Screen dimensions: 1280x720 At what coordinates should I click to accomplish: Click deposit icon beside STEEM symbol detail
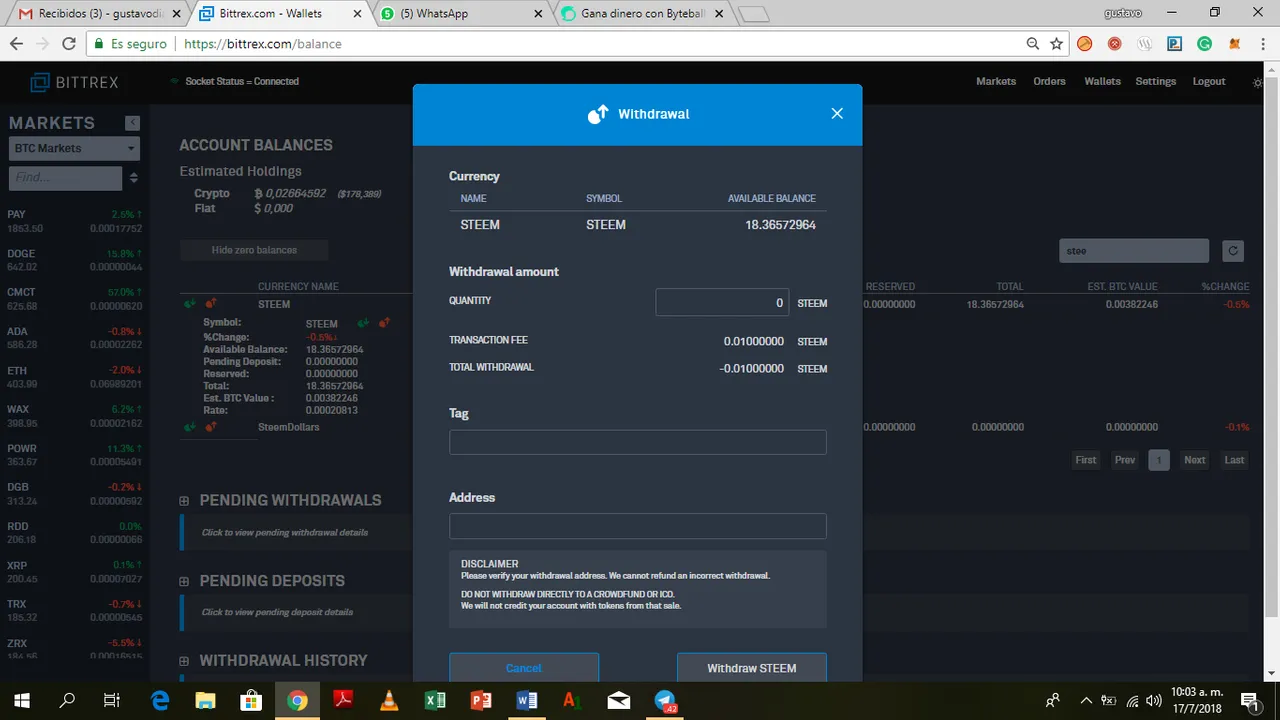click(x=363, y=323)
